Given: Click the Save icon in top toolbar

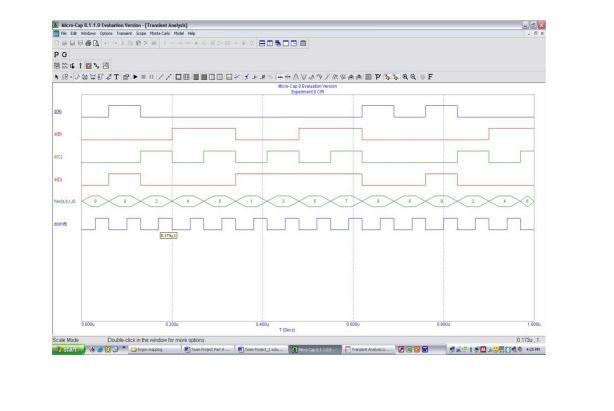Looking at the screenshot, I should click(x=72, y=43).
